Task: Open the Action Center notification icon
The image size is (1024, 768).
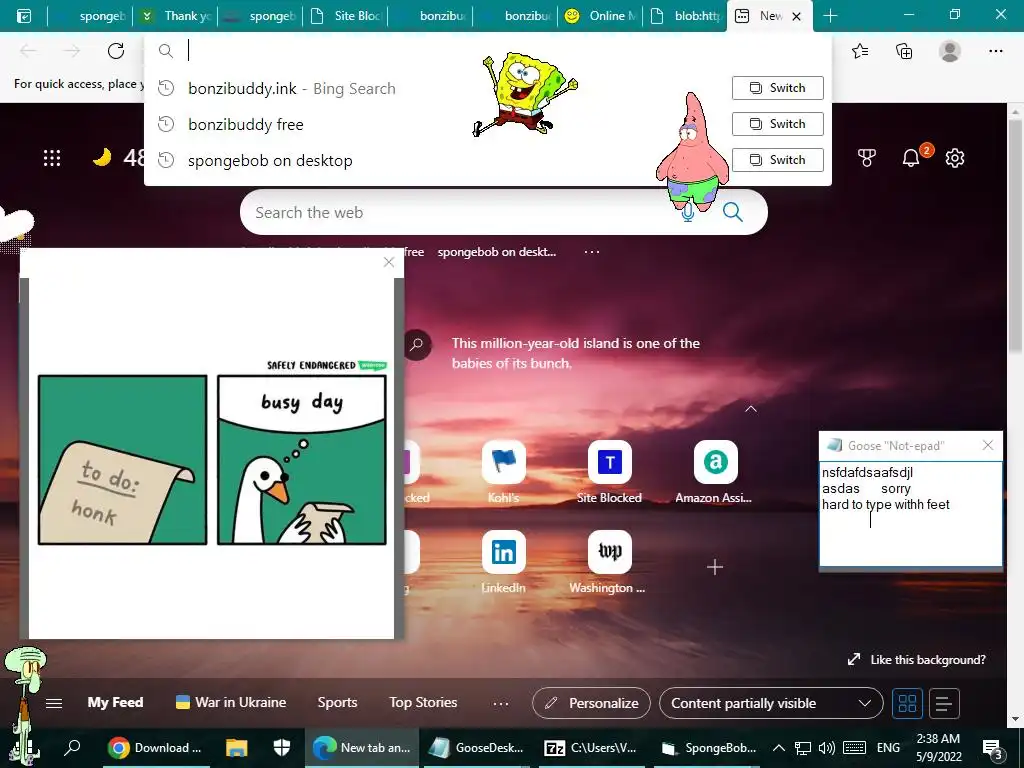Action: point(993,749)
